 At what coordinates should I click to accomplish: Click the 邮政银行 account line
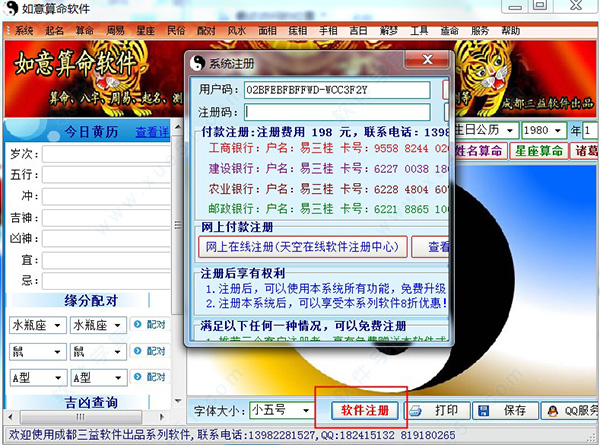328,209
